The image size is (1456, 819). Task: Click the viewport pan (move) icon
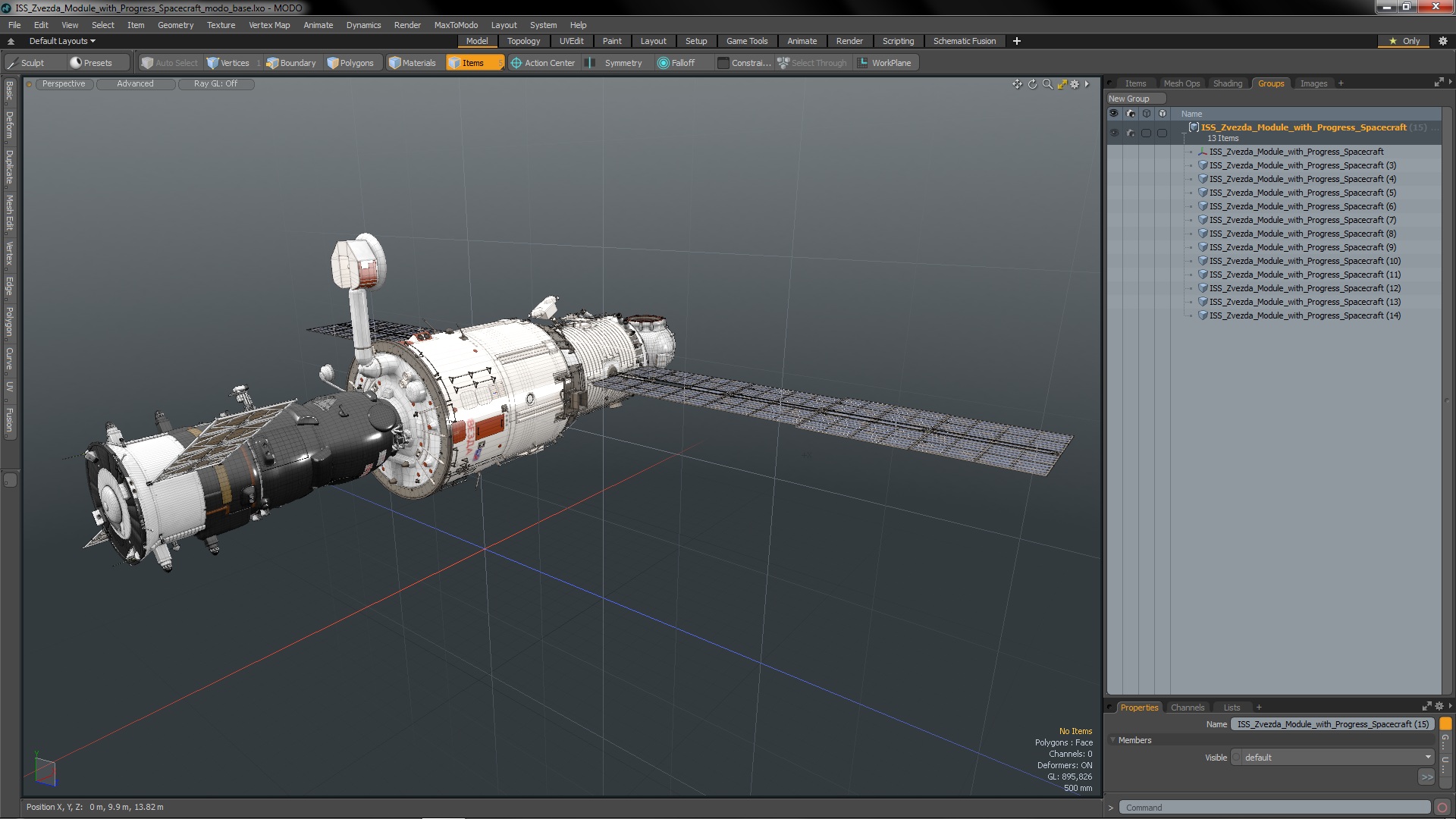pyautogui.click(x=1017, y=84)
